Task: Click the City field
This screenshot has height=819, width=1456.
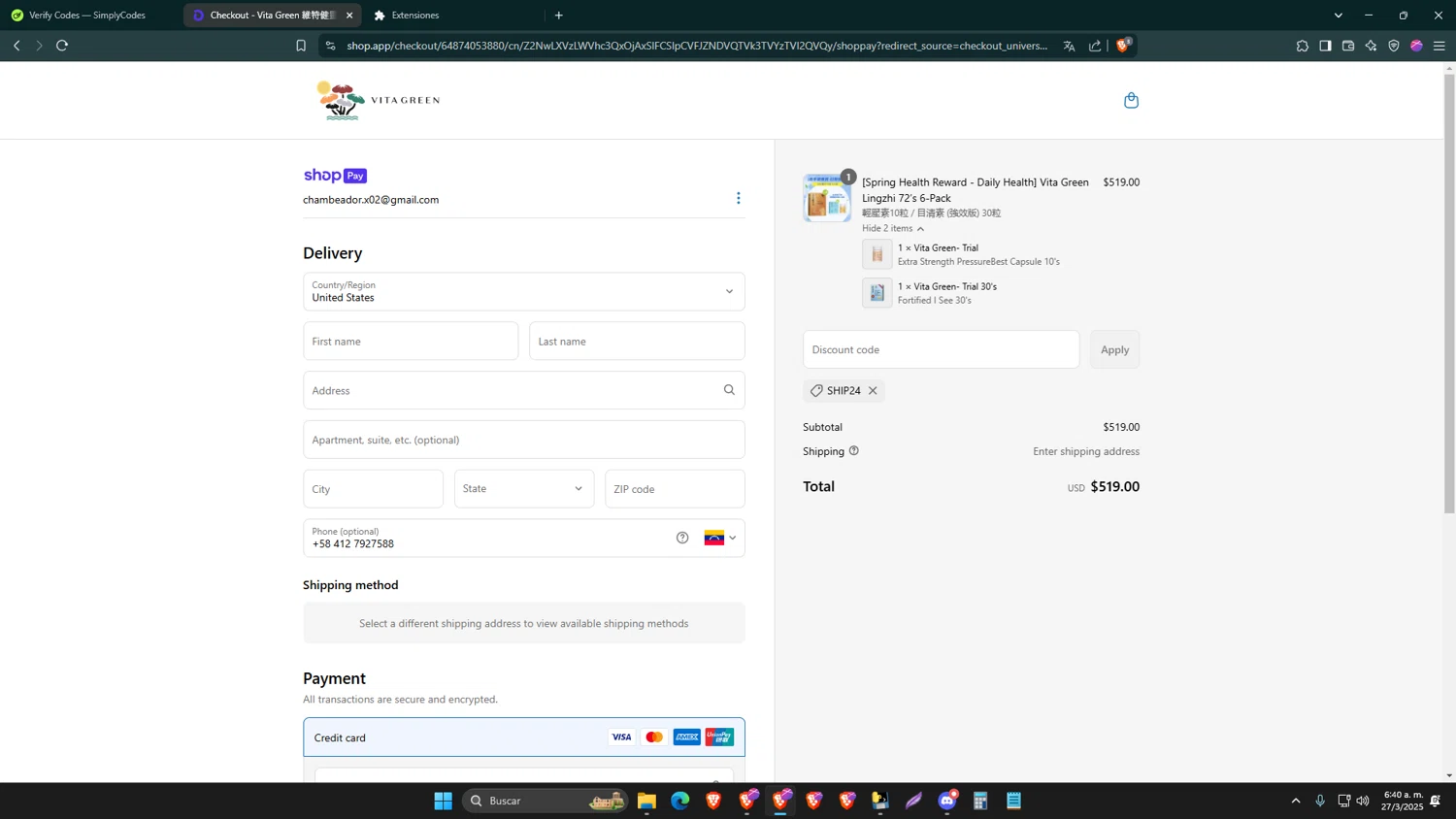Action: (373, 489)
